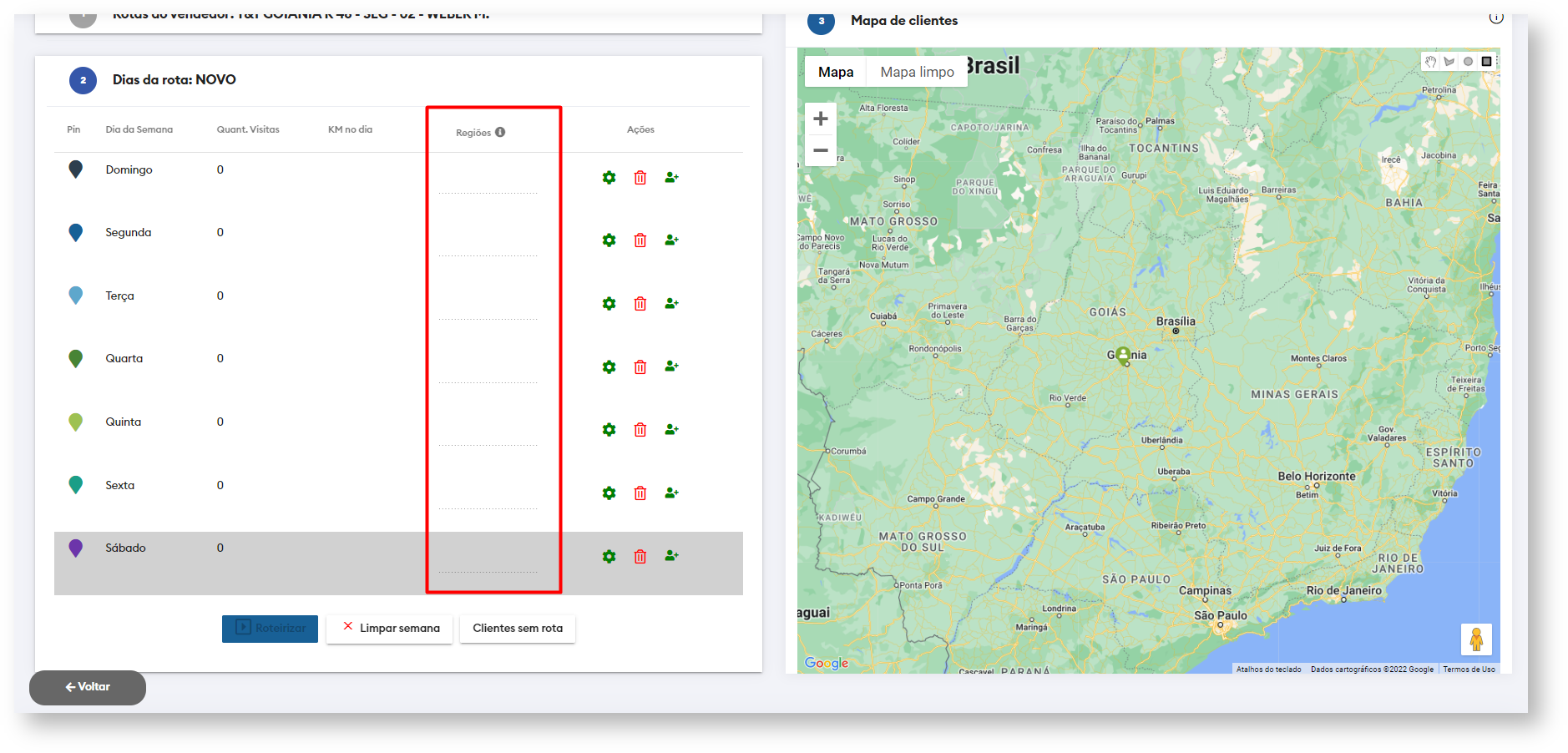Click the Regiões info icon
The width and height of the screenshot is (1568, 753).
pyautogui.click(x=500, y=132)
